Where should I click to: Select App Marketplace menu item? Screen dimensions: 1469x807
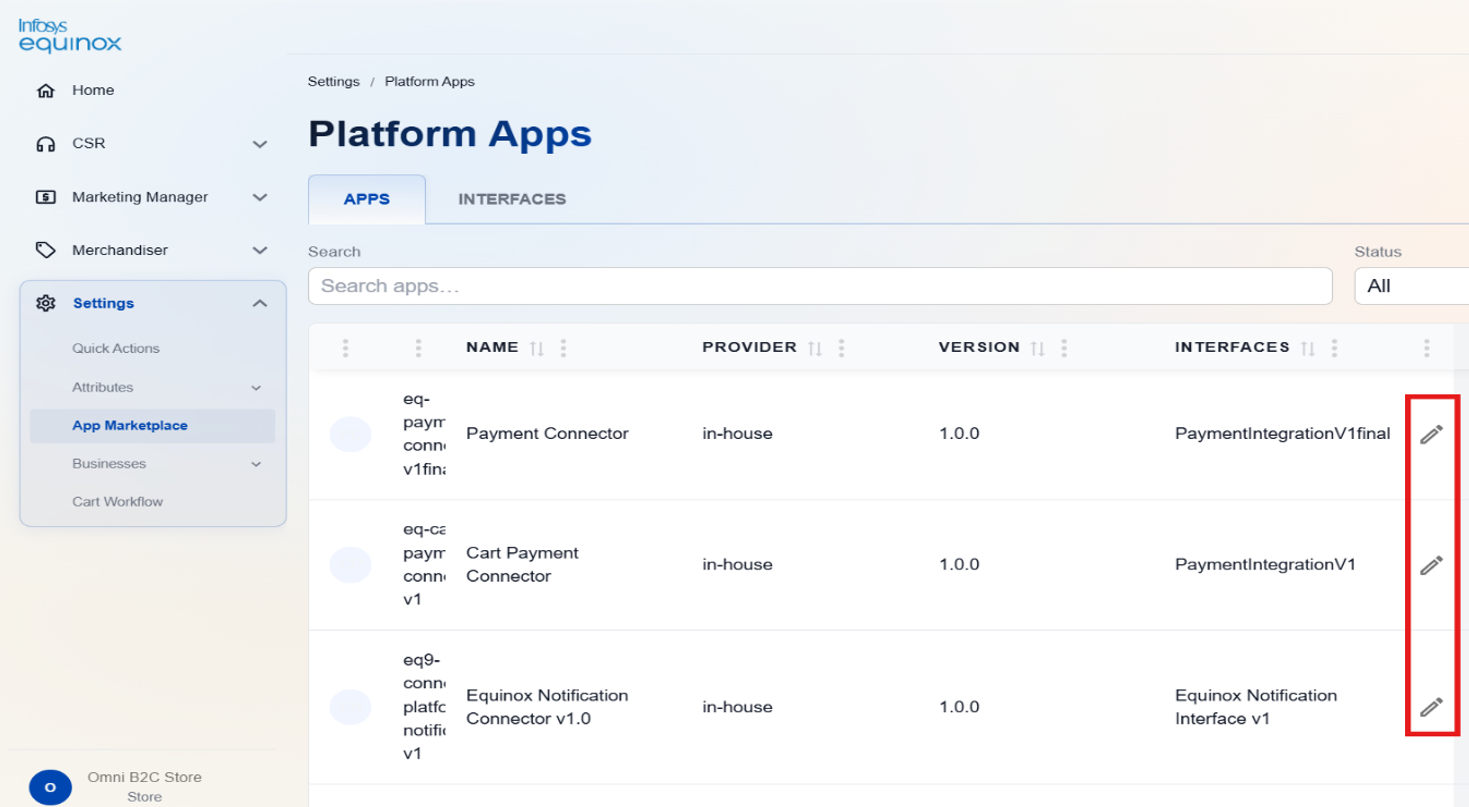[152, 426]
